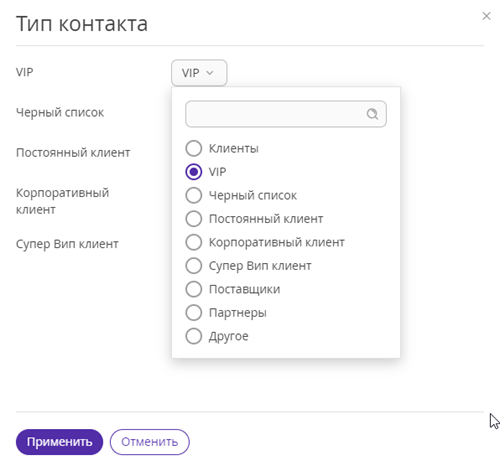Click the Супер Вип клиент row label
This screenshot has width=500, height=460.
pos(67,244)
